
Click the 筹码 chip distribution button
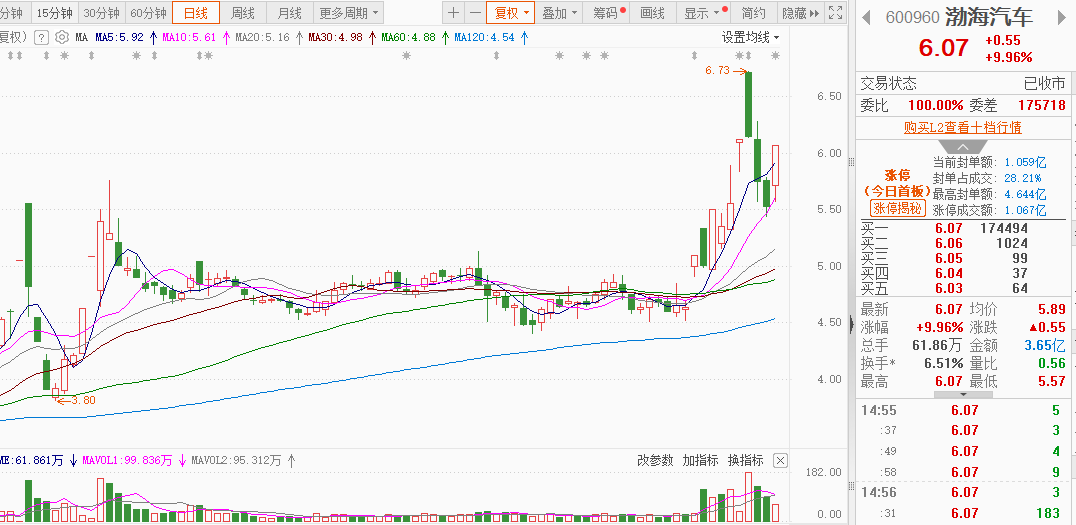(609, 12)
